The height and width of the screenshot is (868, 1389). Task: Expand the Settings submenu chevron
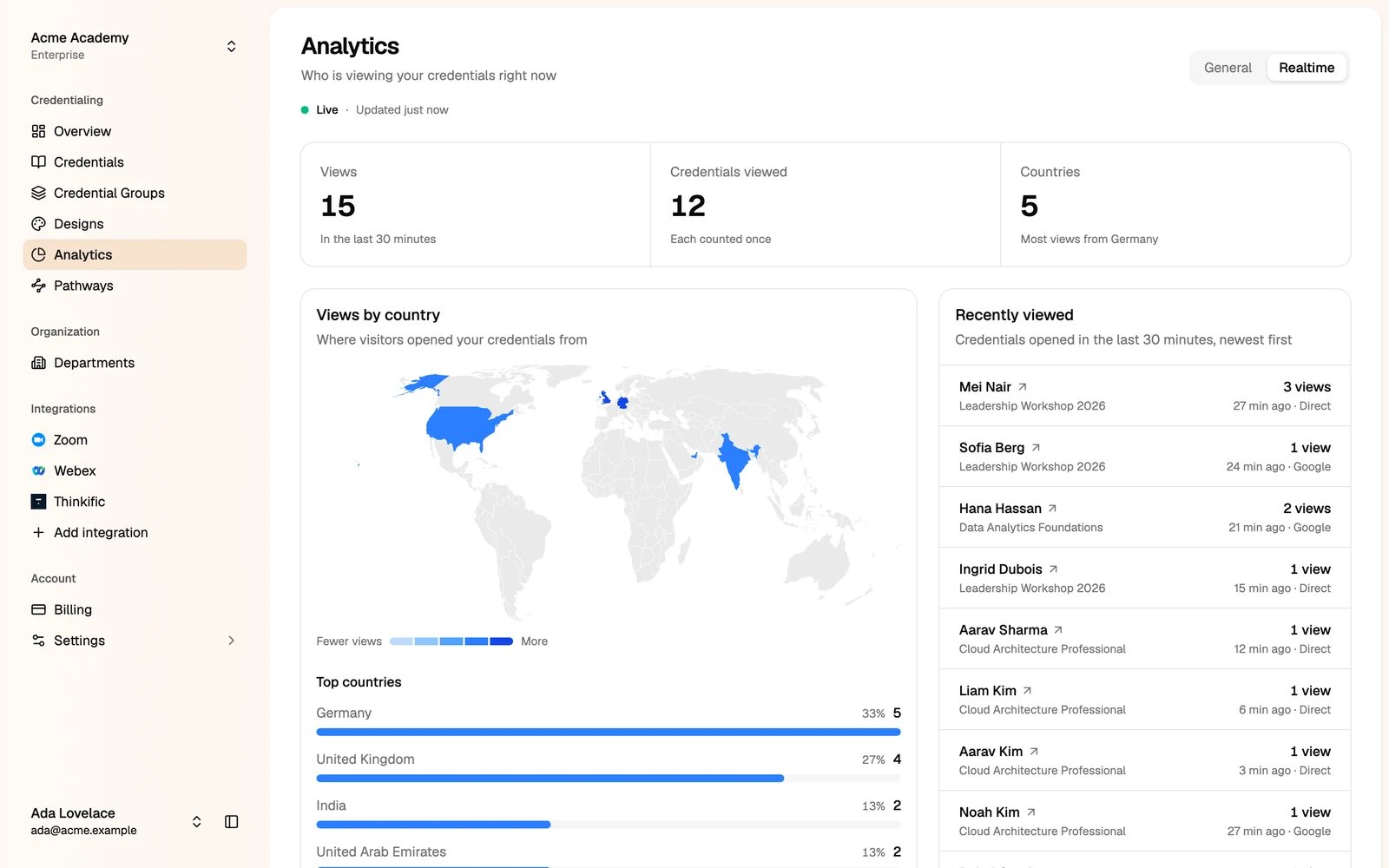point(231,641)
